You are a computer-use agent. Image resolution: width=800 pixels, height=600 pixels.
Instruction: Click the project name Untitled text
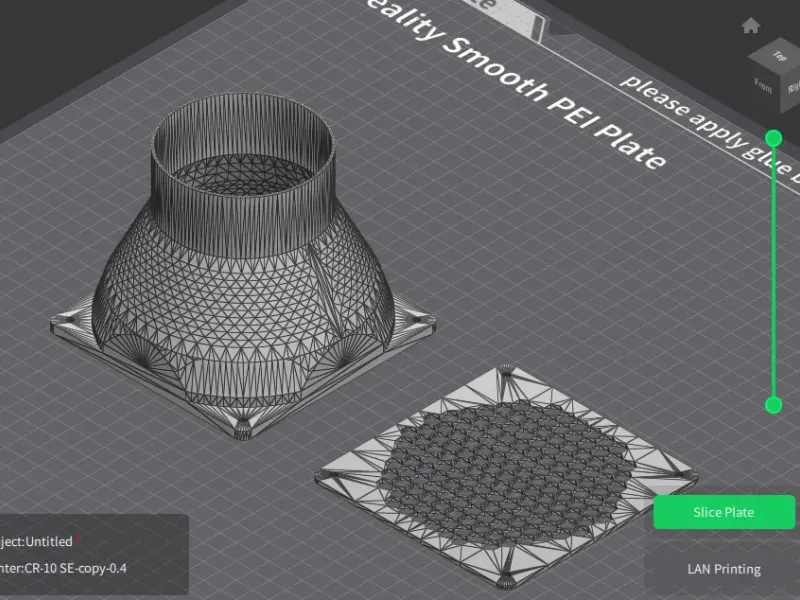click(x=48, y=541)
